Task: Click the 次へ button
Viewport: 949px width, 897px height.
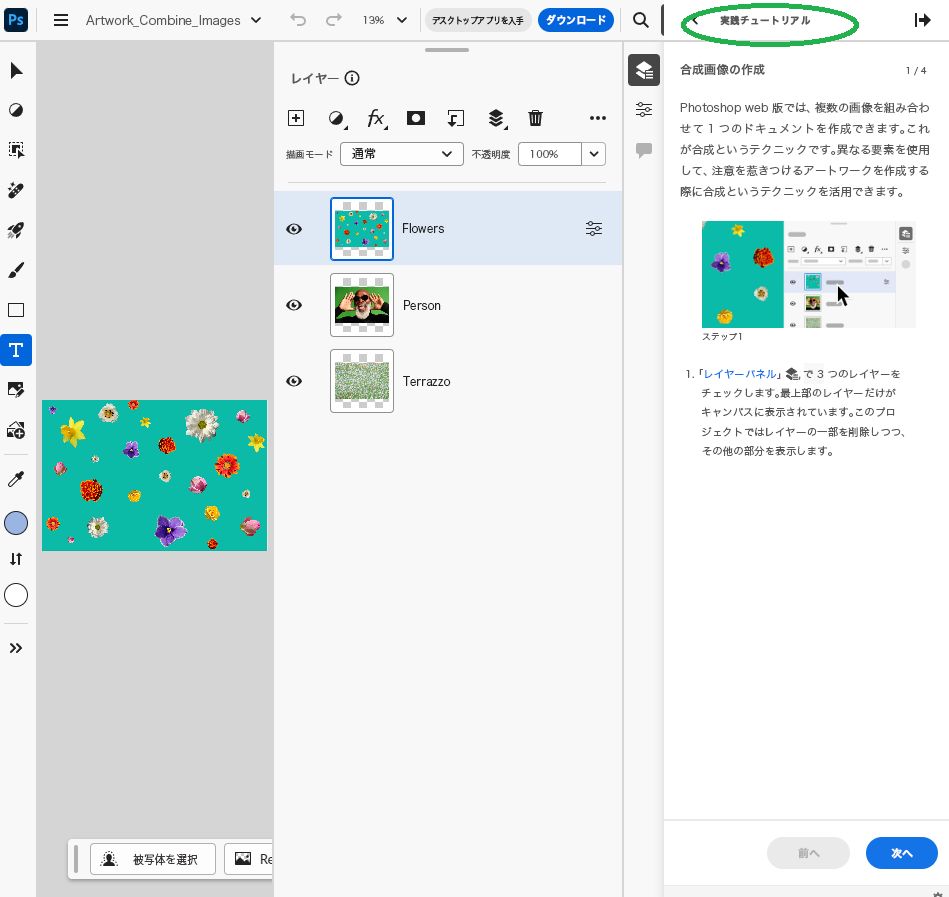Action: [902, 853]
